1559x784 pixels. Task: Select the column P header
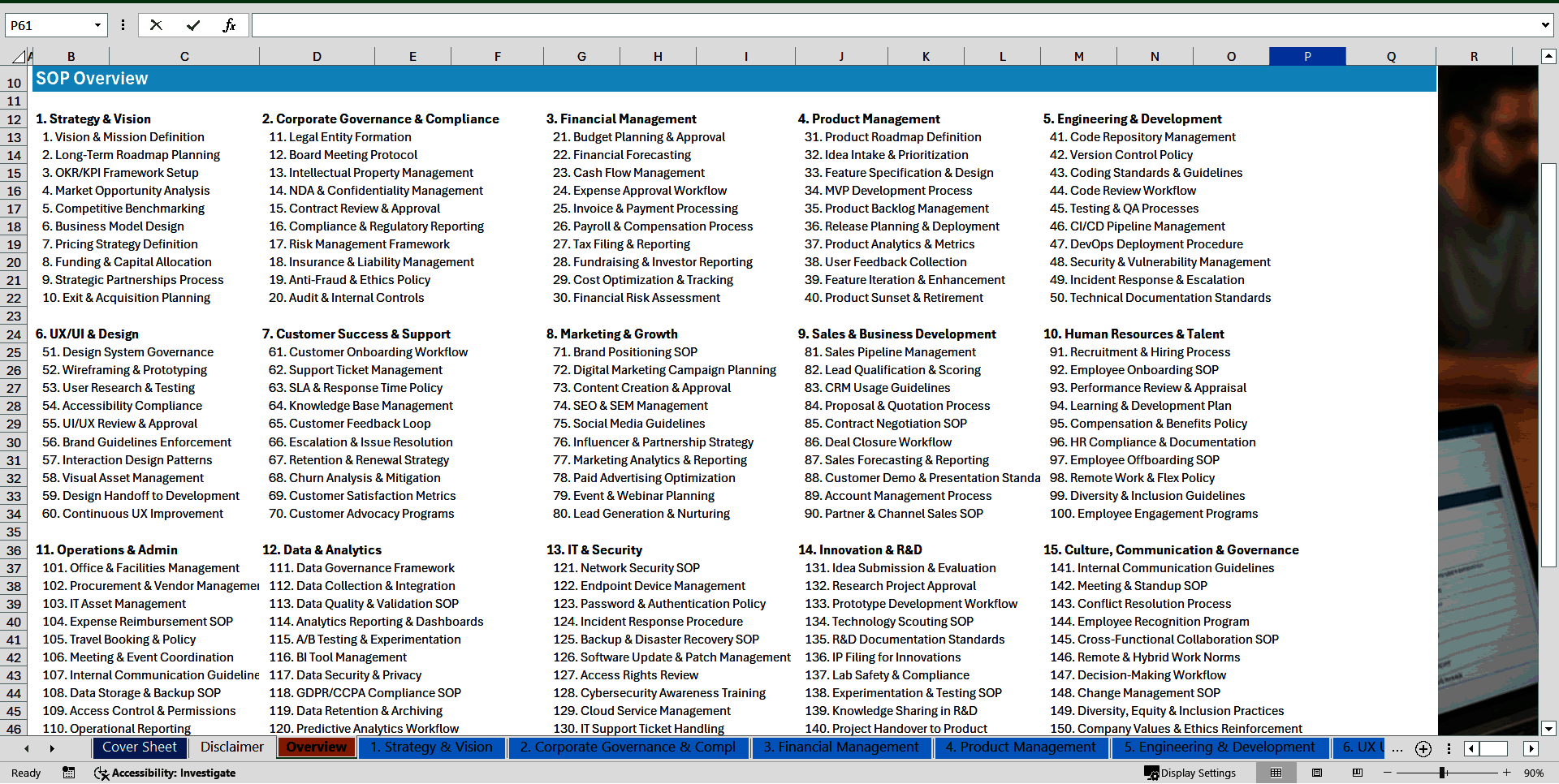(x=1306, y=56)
